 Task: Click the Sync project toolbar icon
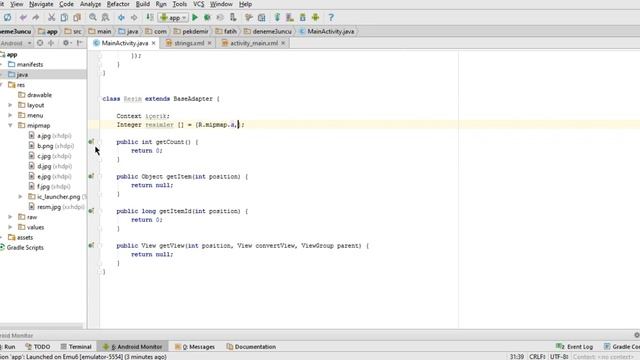click(7, 18)
